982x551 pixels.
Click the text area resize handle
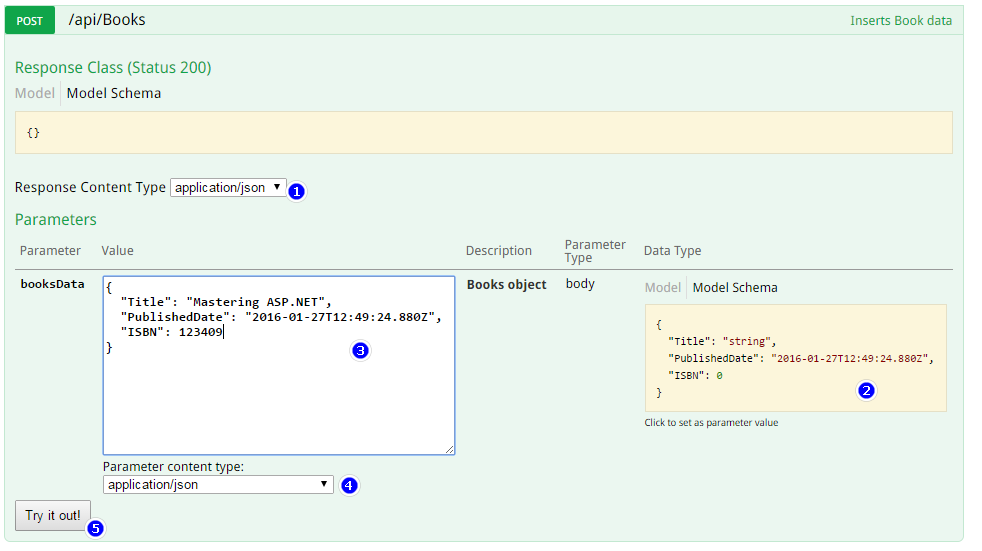click(450, 450)
